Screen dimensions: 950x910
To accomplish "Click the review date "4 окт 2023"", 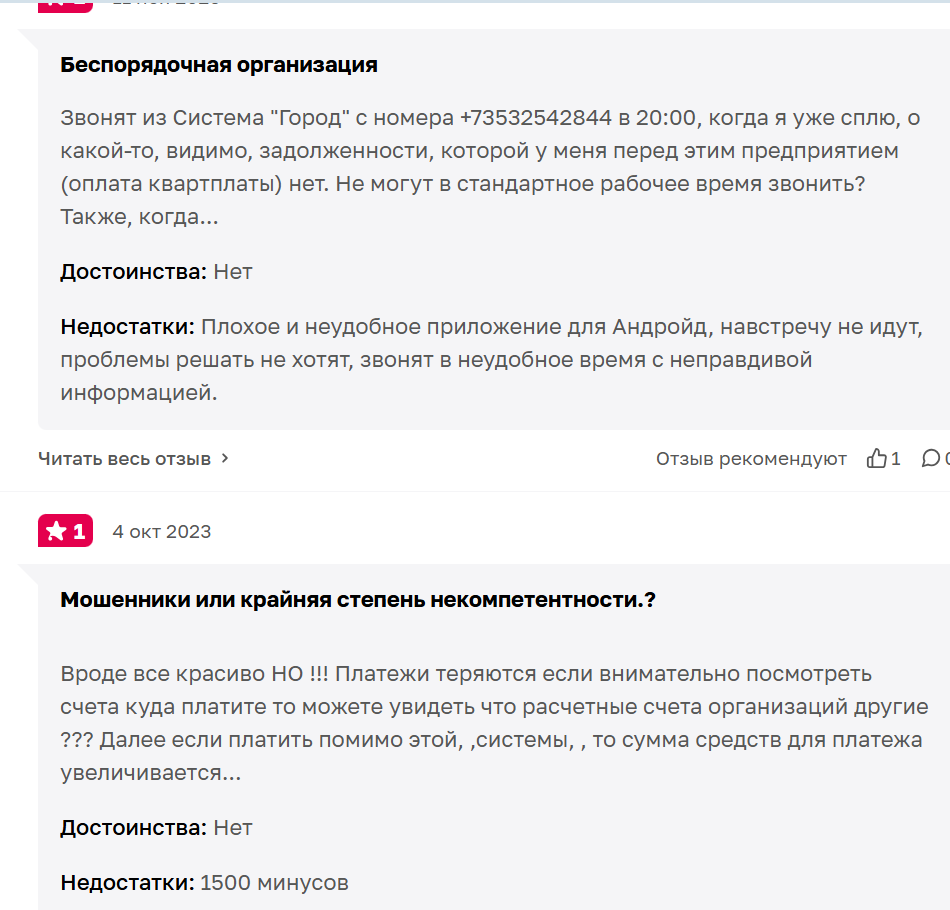I will coord(162,532).
